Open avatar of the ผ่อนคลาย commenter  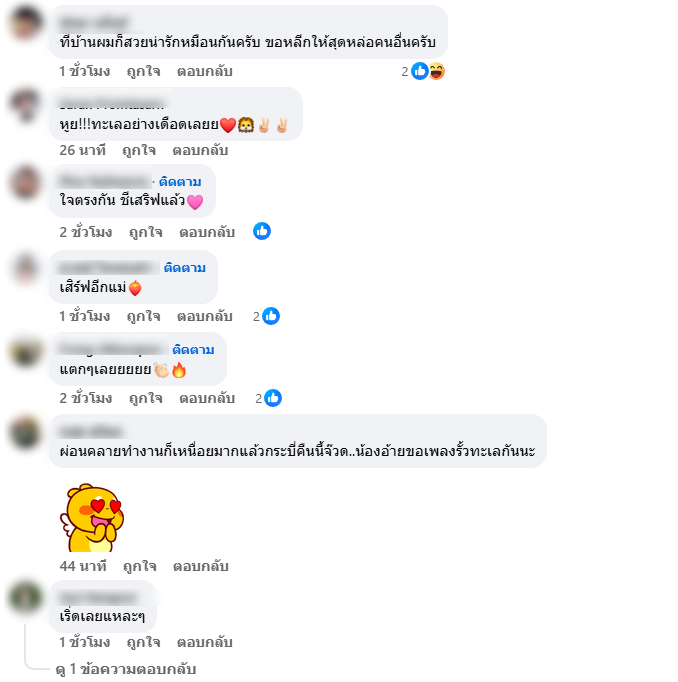pyautogui.click(x=25, y=432)
